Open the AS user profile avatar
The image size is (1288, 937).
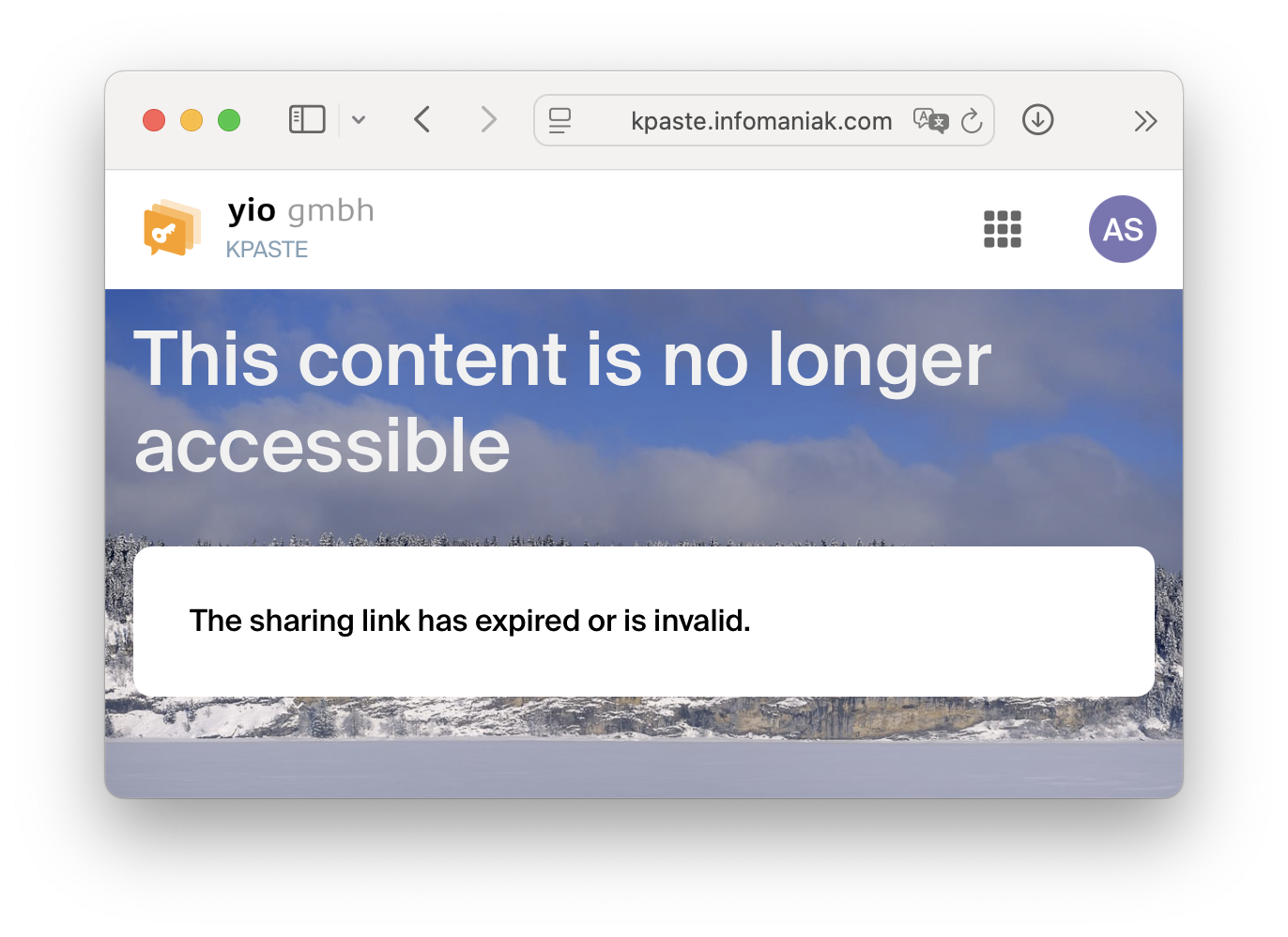click(1123, 229)
